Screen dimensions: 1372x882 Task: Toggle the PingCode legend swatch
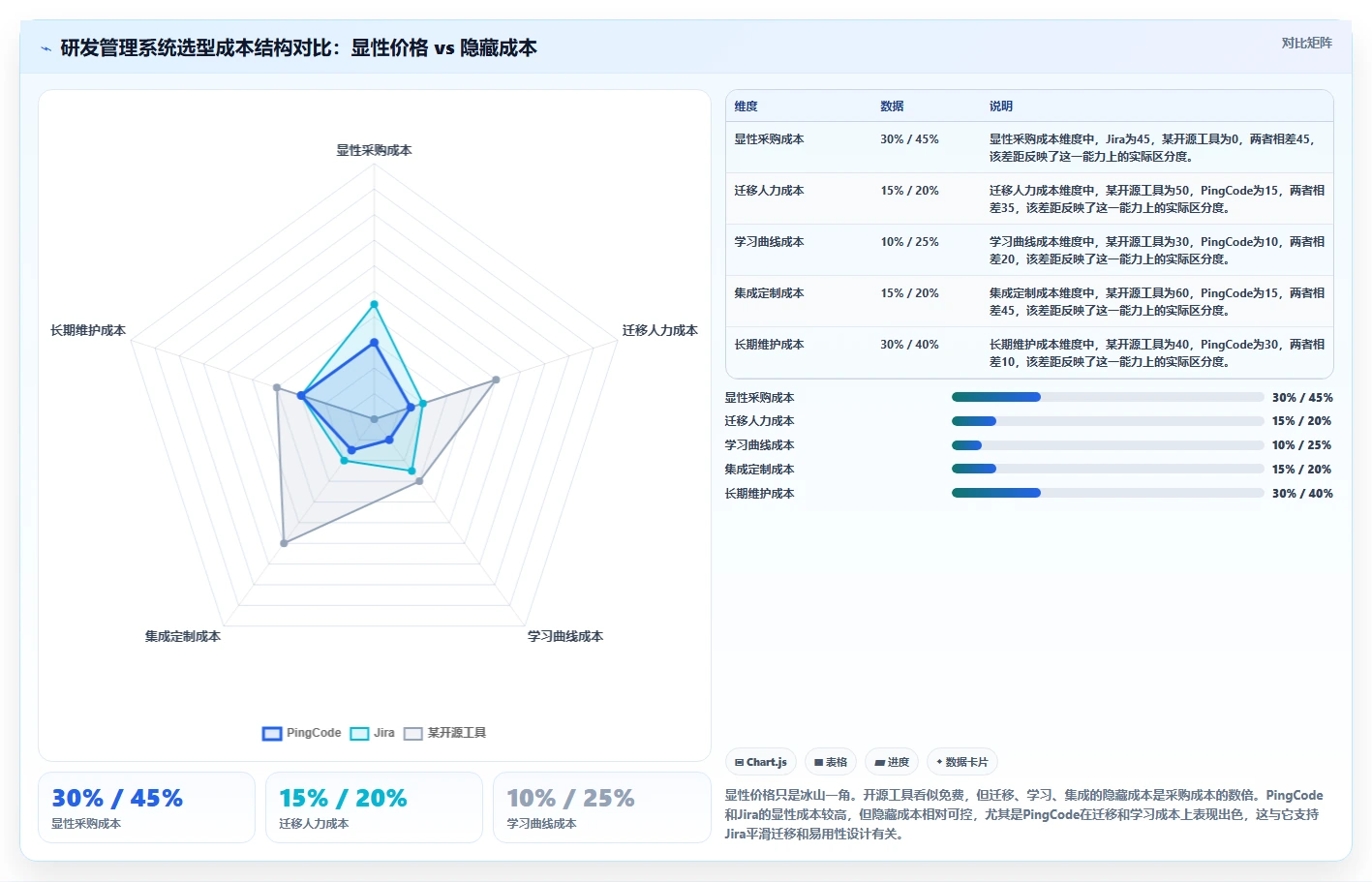272,734
